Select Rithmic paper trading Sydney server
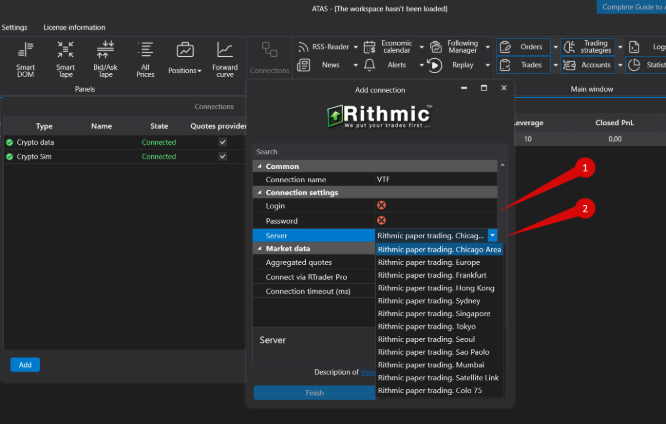The width and height of the screenshot is (666, 424). tap(439, 301)
